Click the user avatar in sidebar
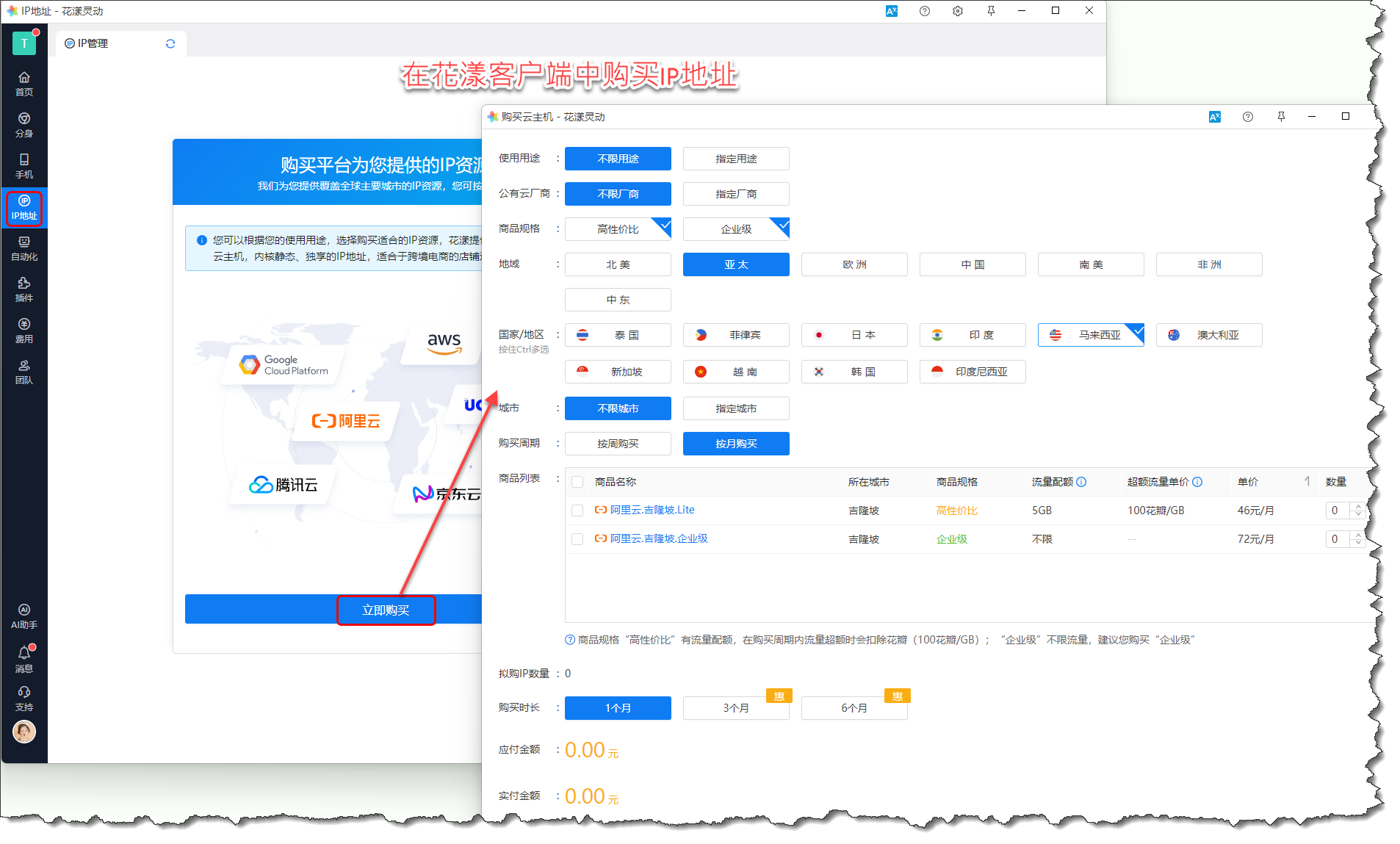 (x=24, y=732)
